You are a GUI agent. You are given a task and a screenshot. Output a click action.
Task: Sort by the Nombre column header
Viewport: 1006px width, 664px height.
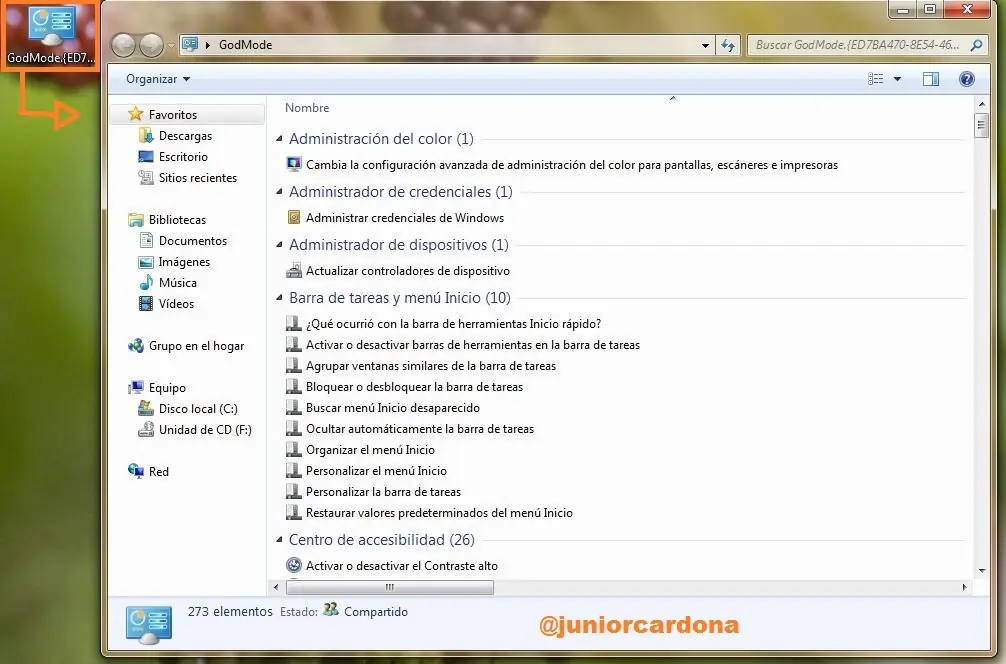(x=307, y=108)
